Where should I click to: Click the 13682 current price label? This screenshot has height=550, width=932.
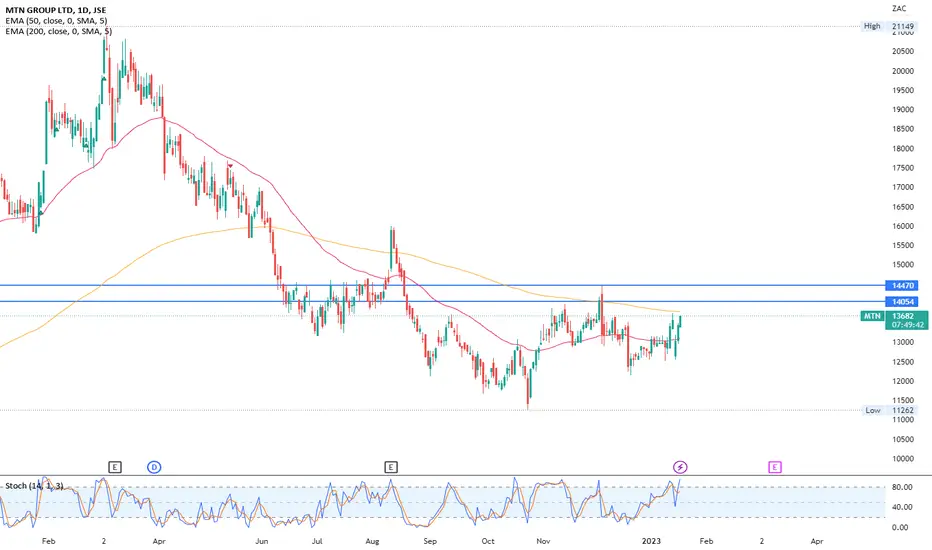pos(902,316)
